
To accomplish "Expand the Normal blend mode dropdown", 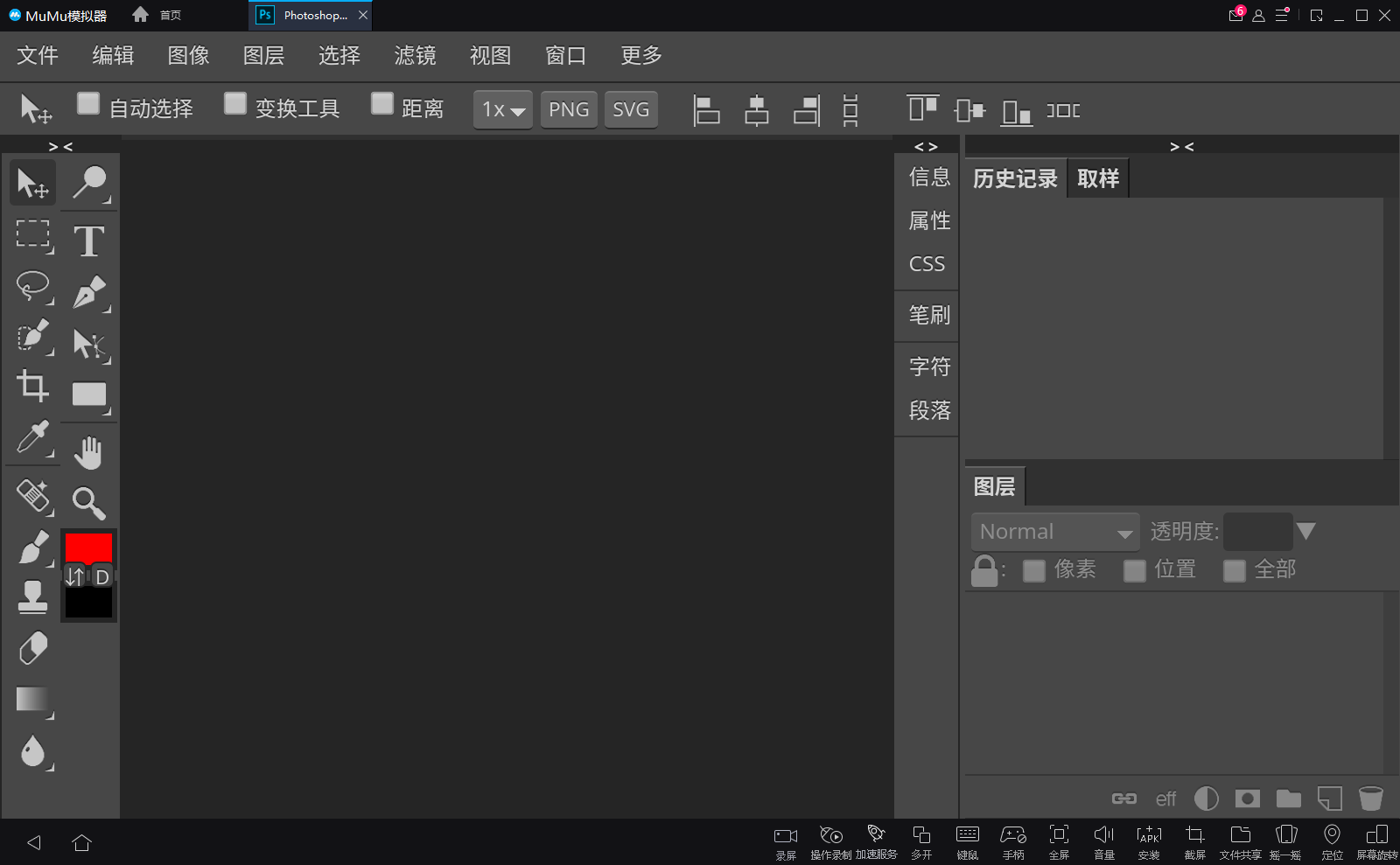I will (x=1055, y=532).
